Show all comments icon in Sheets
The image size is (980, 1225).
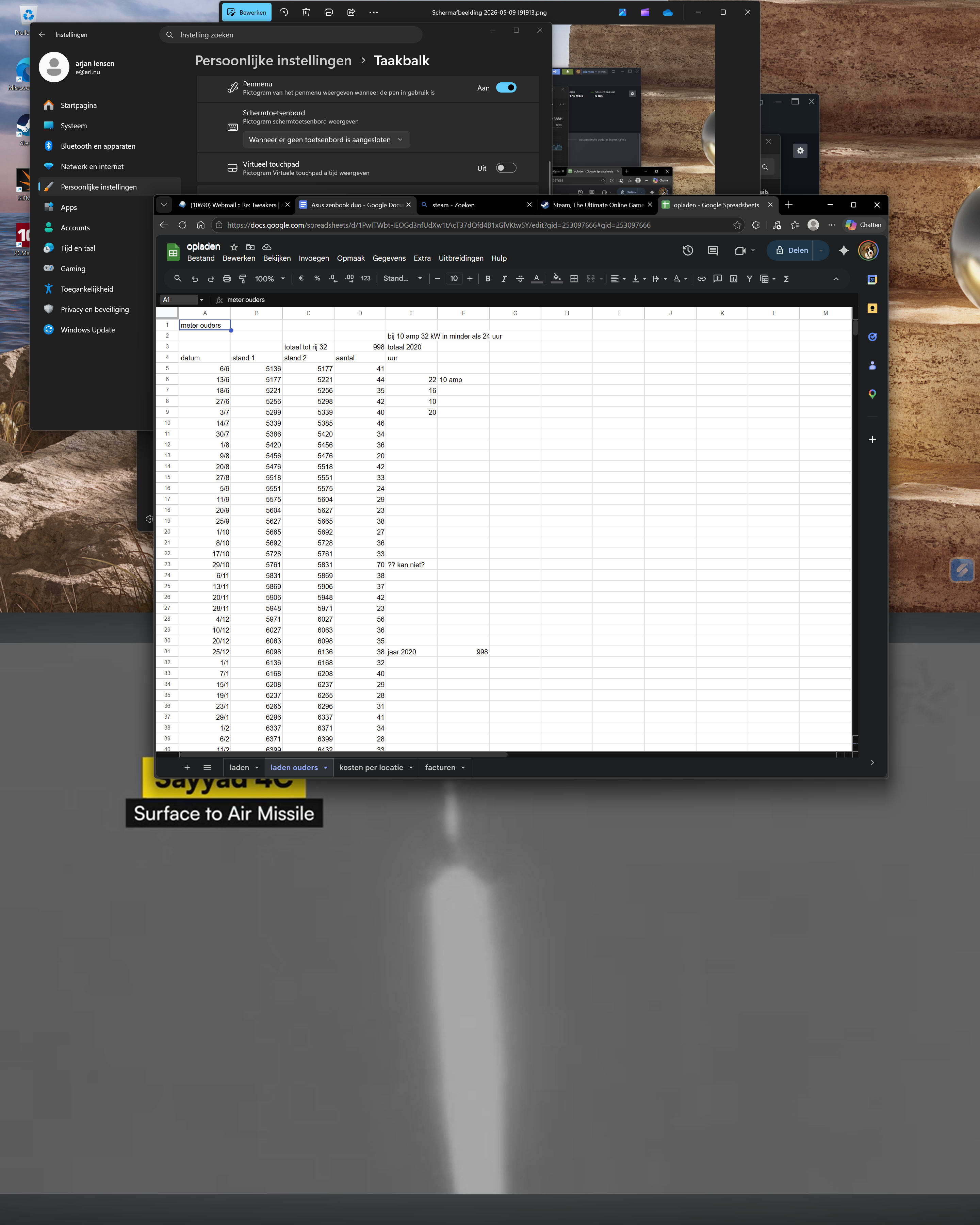(713, 250)
